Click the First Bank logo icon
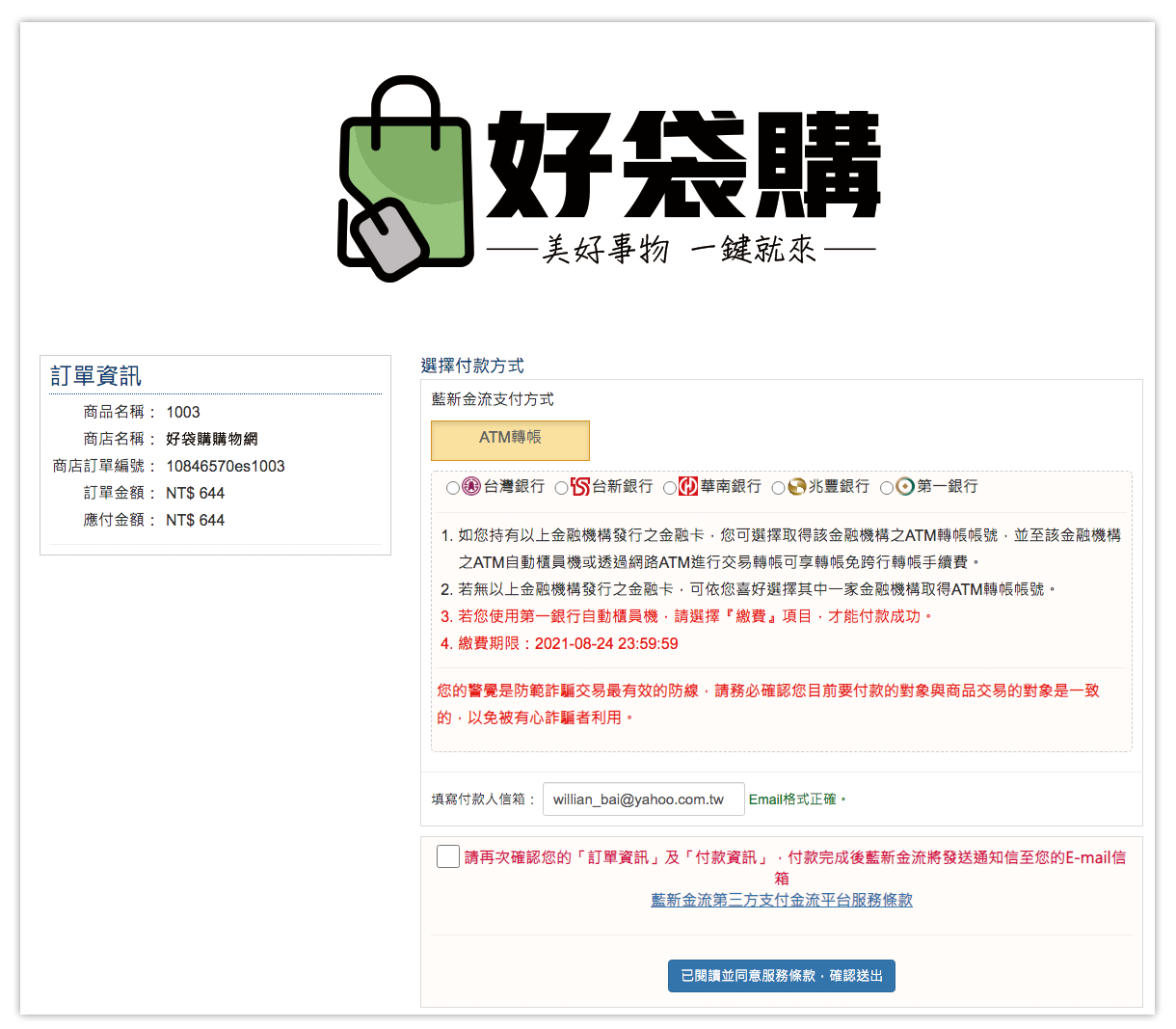Image resolution: width=1176 pixels, height=1029 pixels. pyautogui.click(x=905, y=487)
